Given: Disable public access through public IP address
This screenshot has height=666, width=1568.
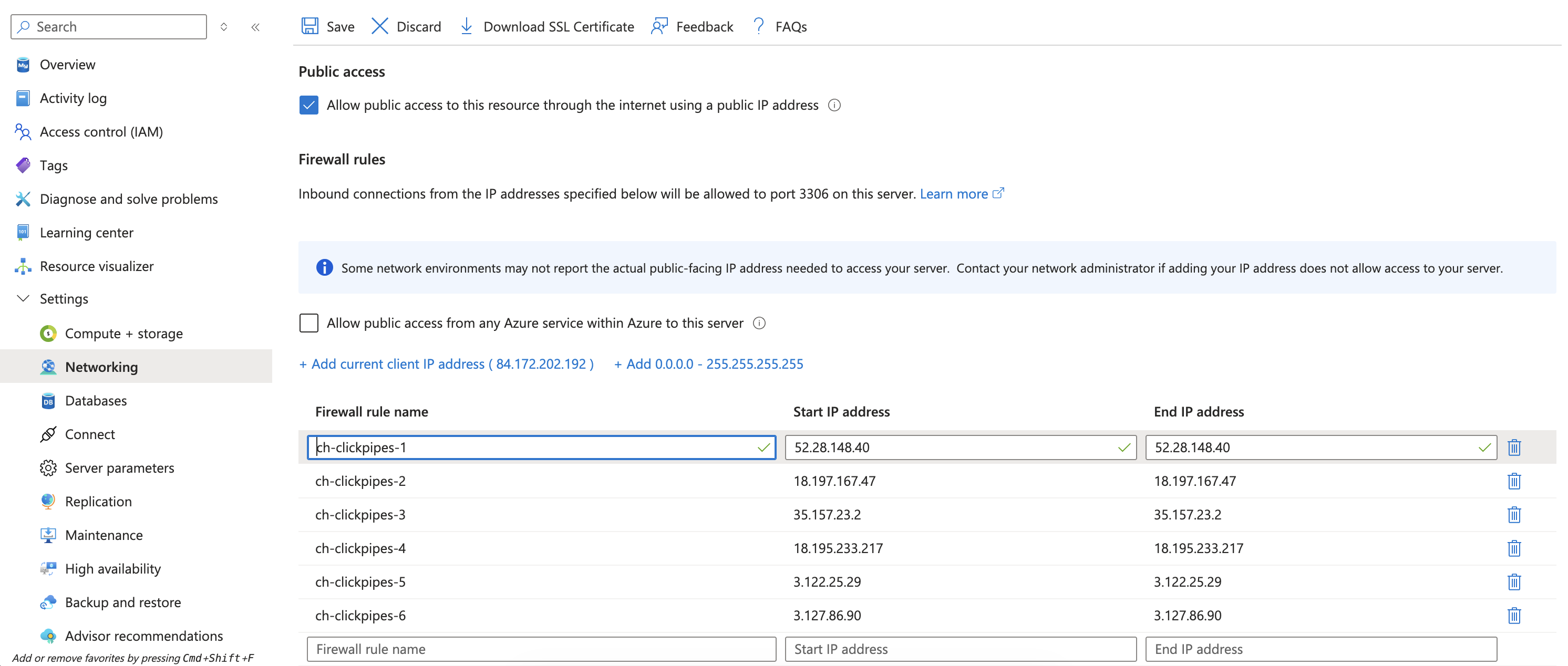Looking at the screenshot, I should pos(308,105).
